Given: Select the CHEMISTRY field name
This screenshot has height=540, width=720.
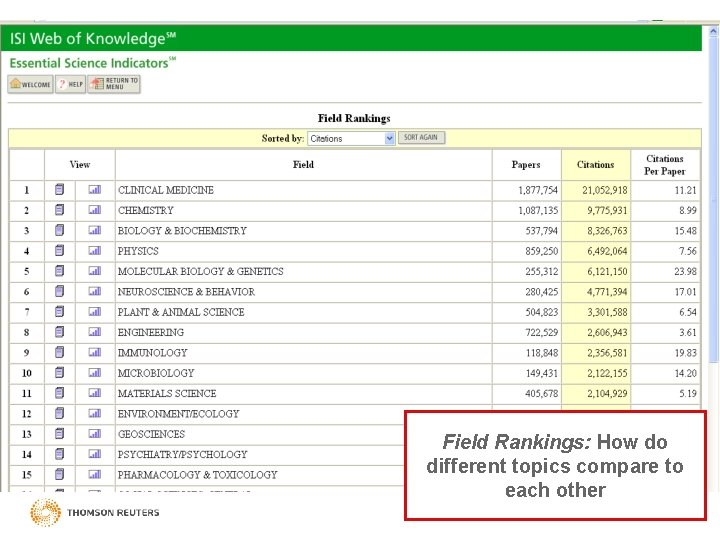Looking at the screenshot, I should tap(146, 210).
